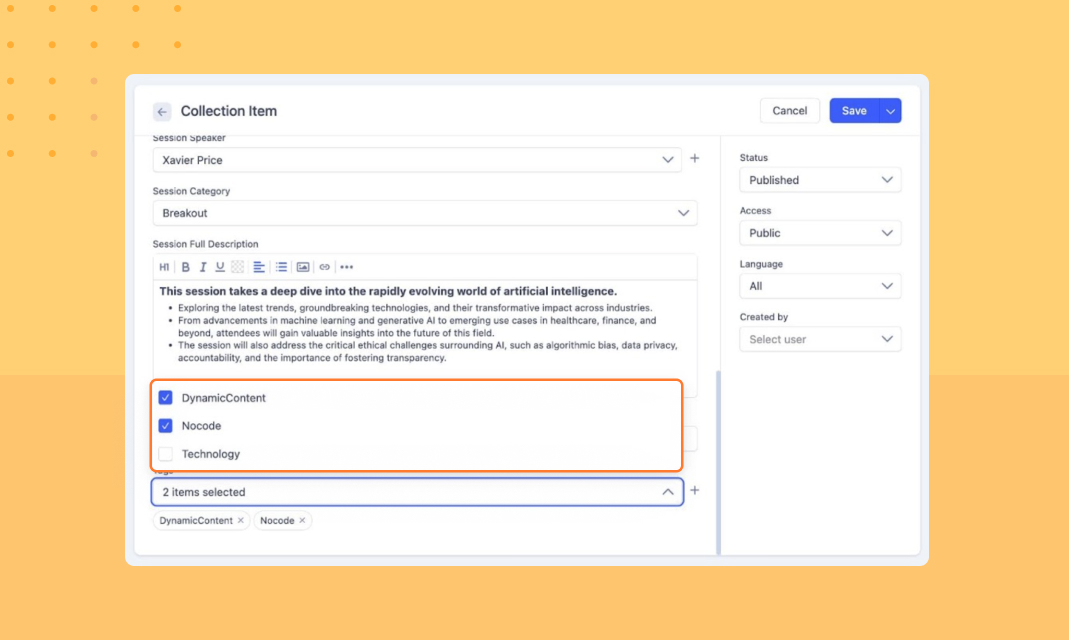Screen dimensions: 1069x640
Task: Uncheck the DynamicContent tag checkbox
Action: point(166,398)
